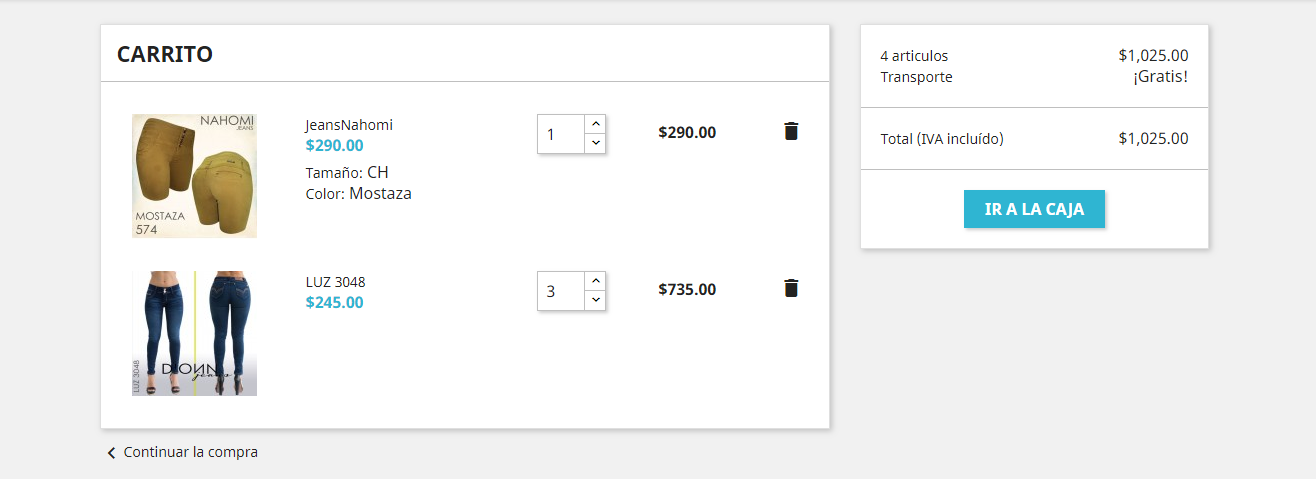Screen dimensions: 1316x479
Task: Click the Continuar la compra link
Action: (190, 452)
